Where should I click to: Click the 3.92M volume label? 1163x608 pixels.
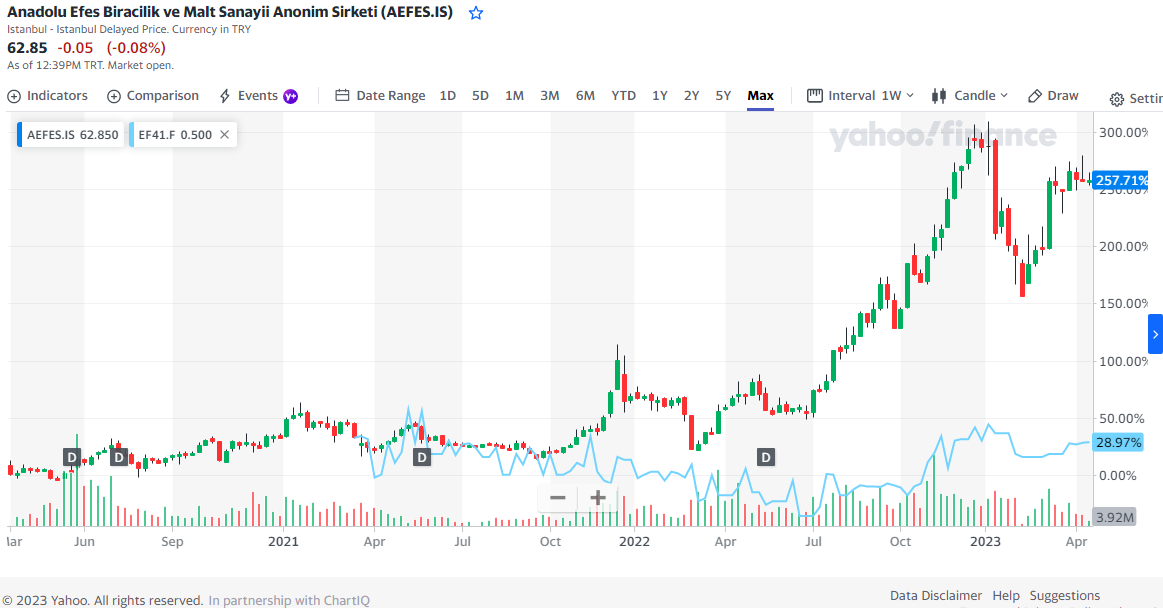click(1115, 518)
